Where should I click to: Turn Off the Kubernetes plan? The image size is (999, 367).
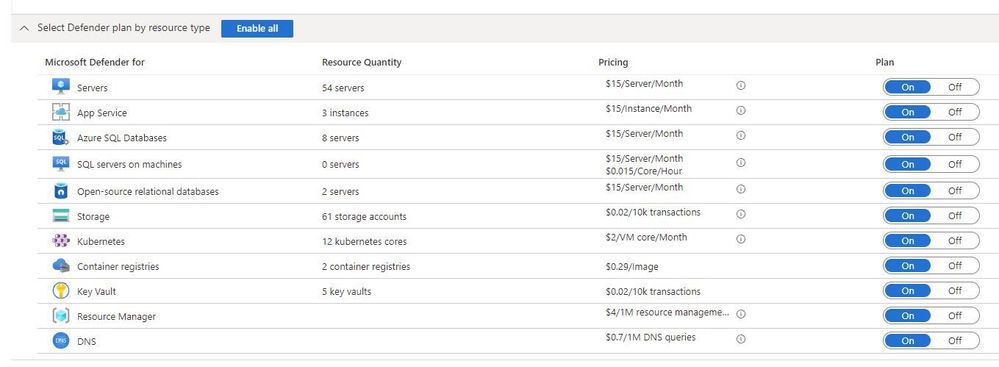coord(954,241)
